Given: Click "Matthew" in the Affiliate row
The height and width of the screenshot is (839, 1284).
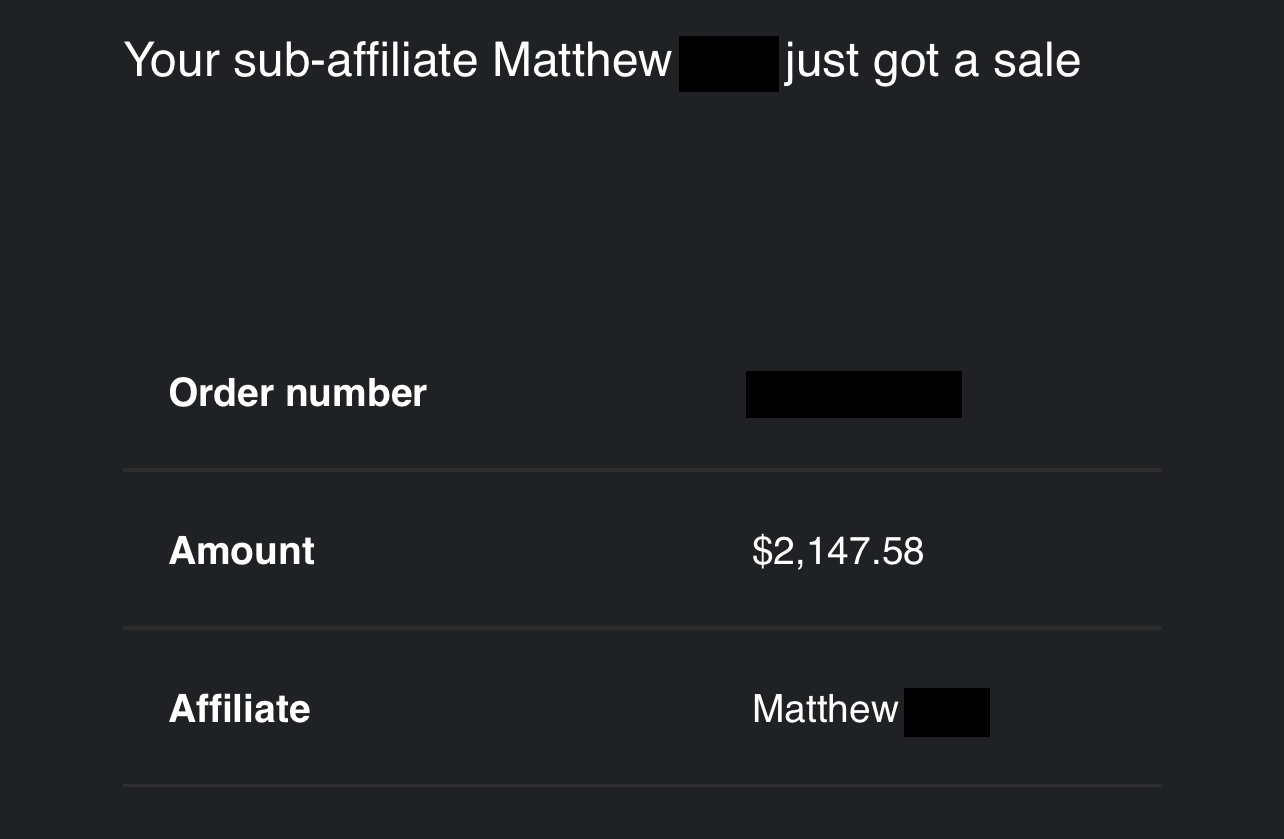Looking at the screenshot, I should point(825,709).
